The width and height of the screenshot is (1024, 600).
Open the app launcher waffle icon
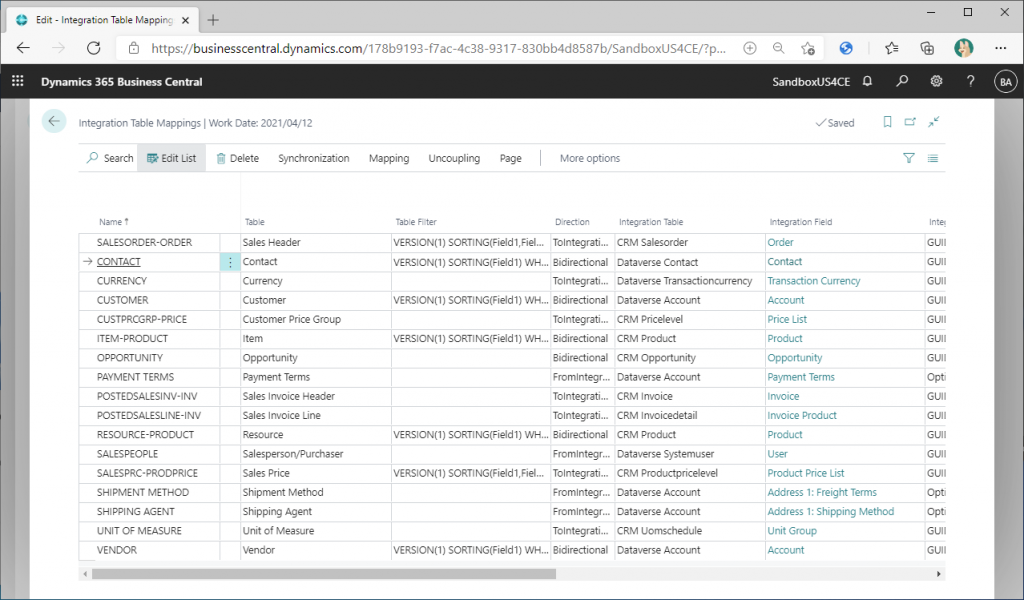[x=18, y=81]
